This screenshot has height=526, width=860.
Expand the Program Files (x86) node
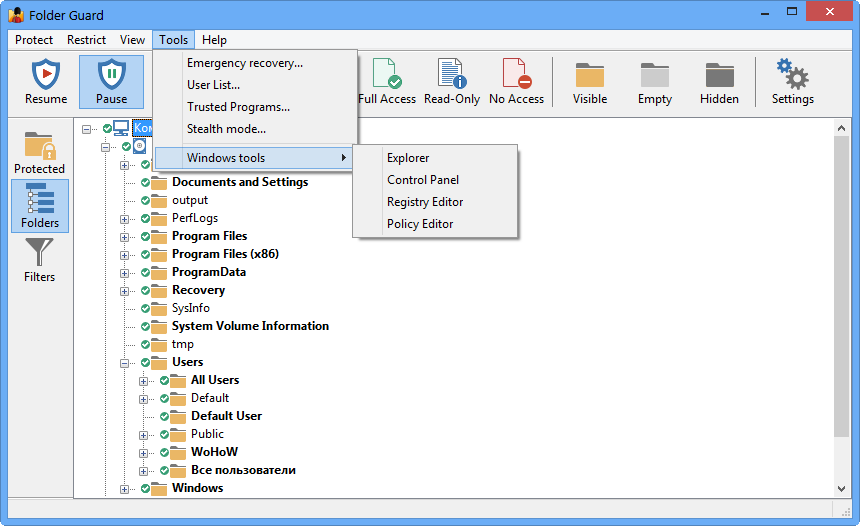click(125, 255)
